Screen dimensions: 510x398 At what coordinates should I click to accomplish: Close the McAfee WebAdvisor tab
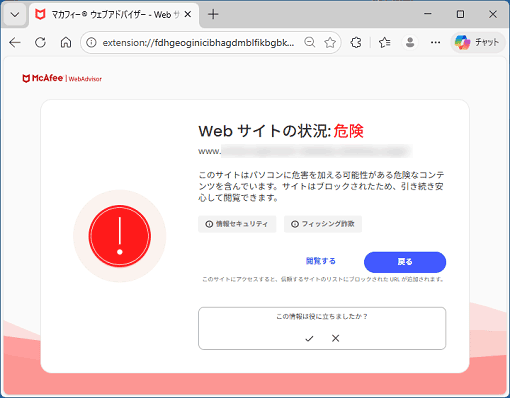tap(188, 14)
